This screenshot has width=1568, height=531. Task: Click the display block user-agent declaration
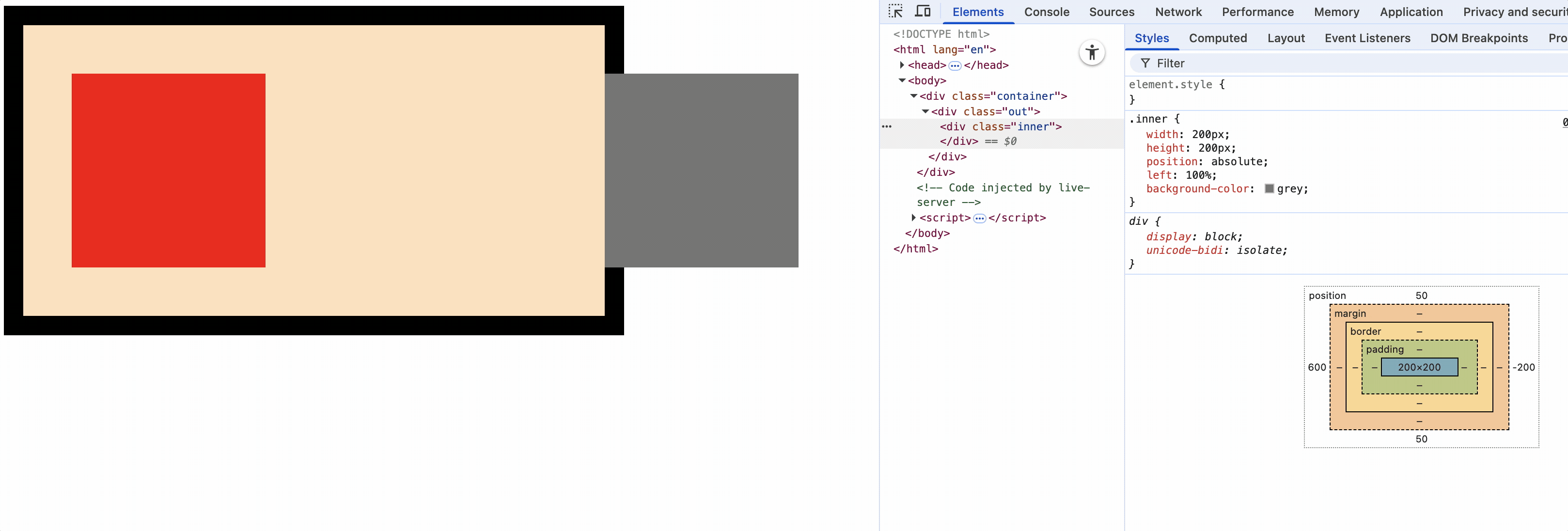(x=1193, y=236)
